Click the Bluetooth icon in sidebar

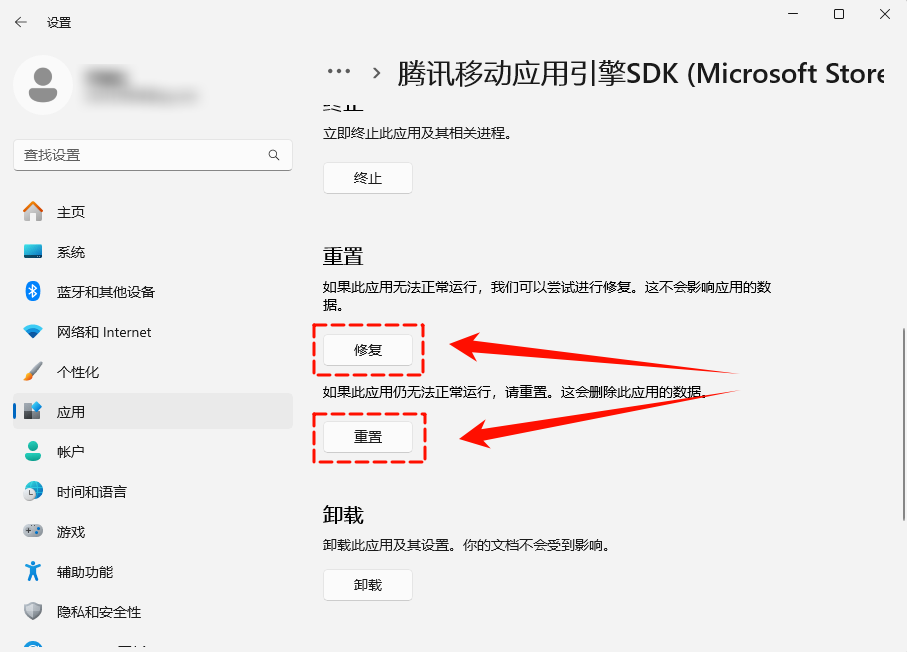point(33,291)
